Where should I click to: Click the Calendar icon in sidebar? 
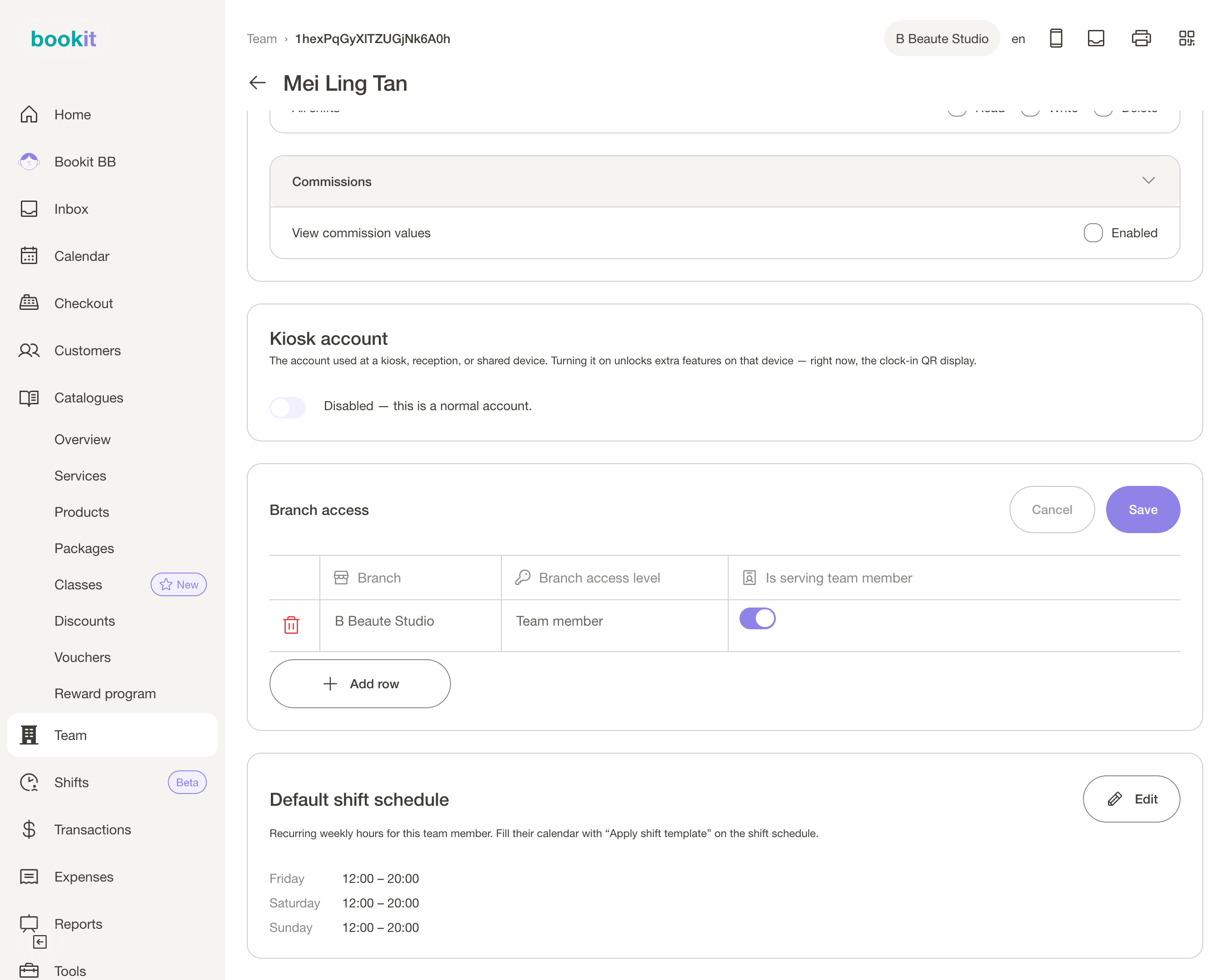29,255
